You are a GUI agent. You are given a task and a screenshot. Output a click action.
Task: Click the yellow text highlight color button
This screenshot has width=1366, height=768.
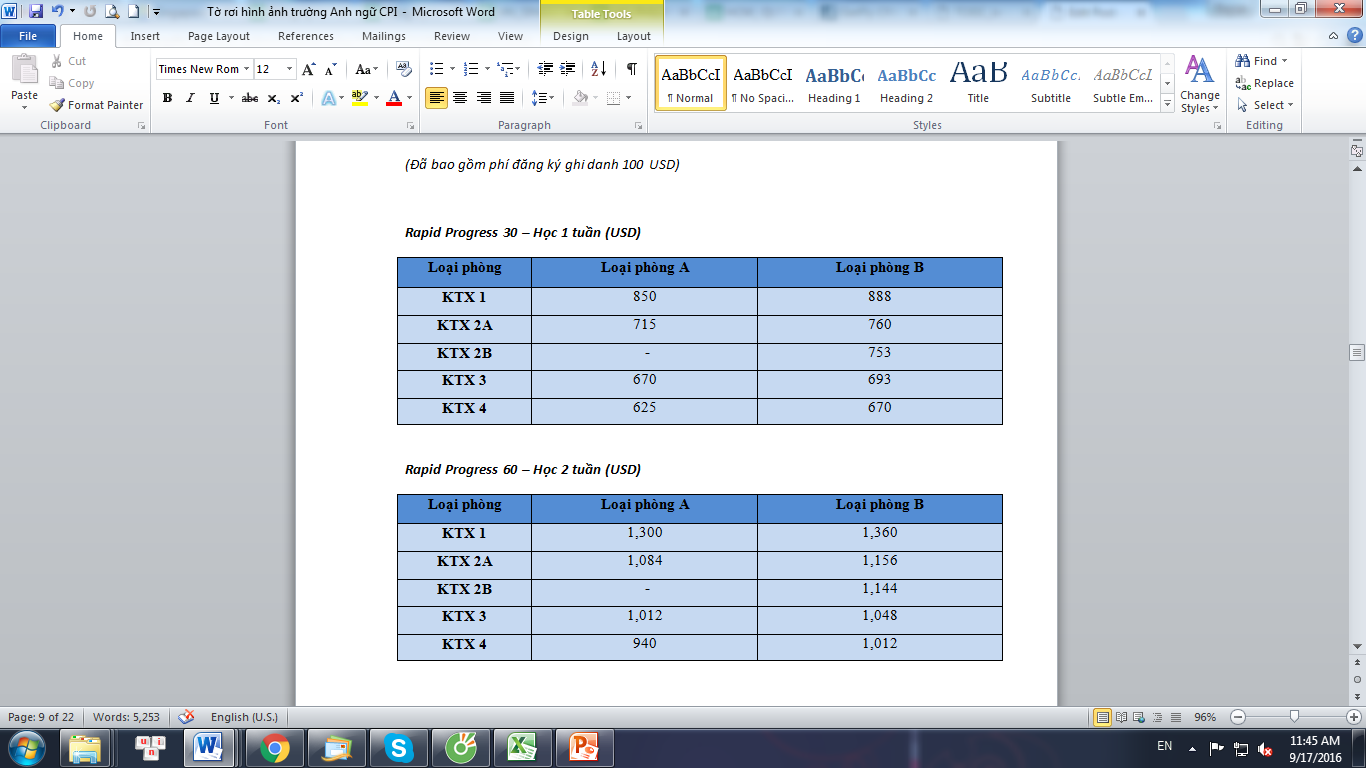pos(359,98)
